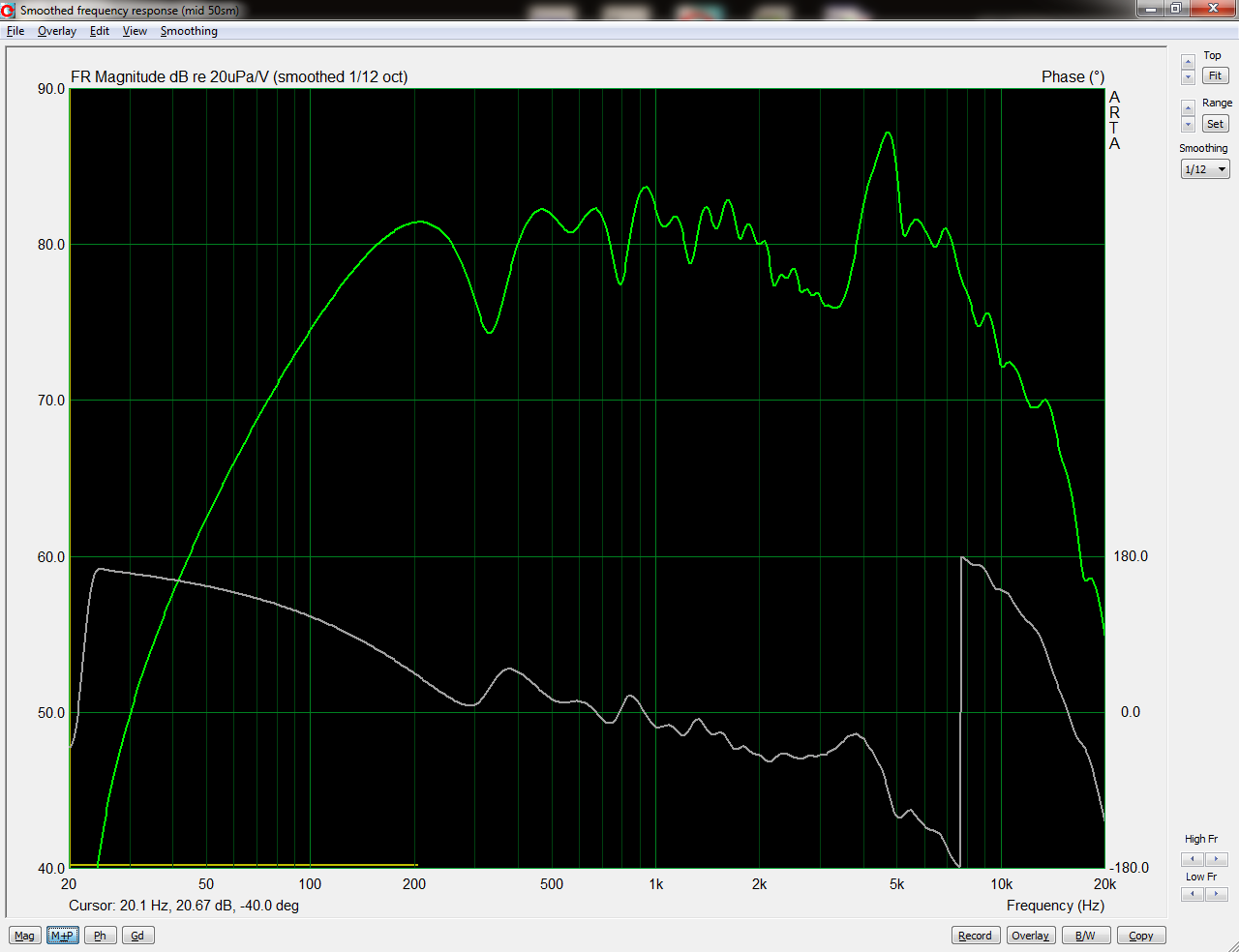The image size is (1239, 952).
Task: Click the 'Phase (°)' axis label
Action: (x=1073, y=76)
